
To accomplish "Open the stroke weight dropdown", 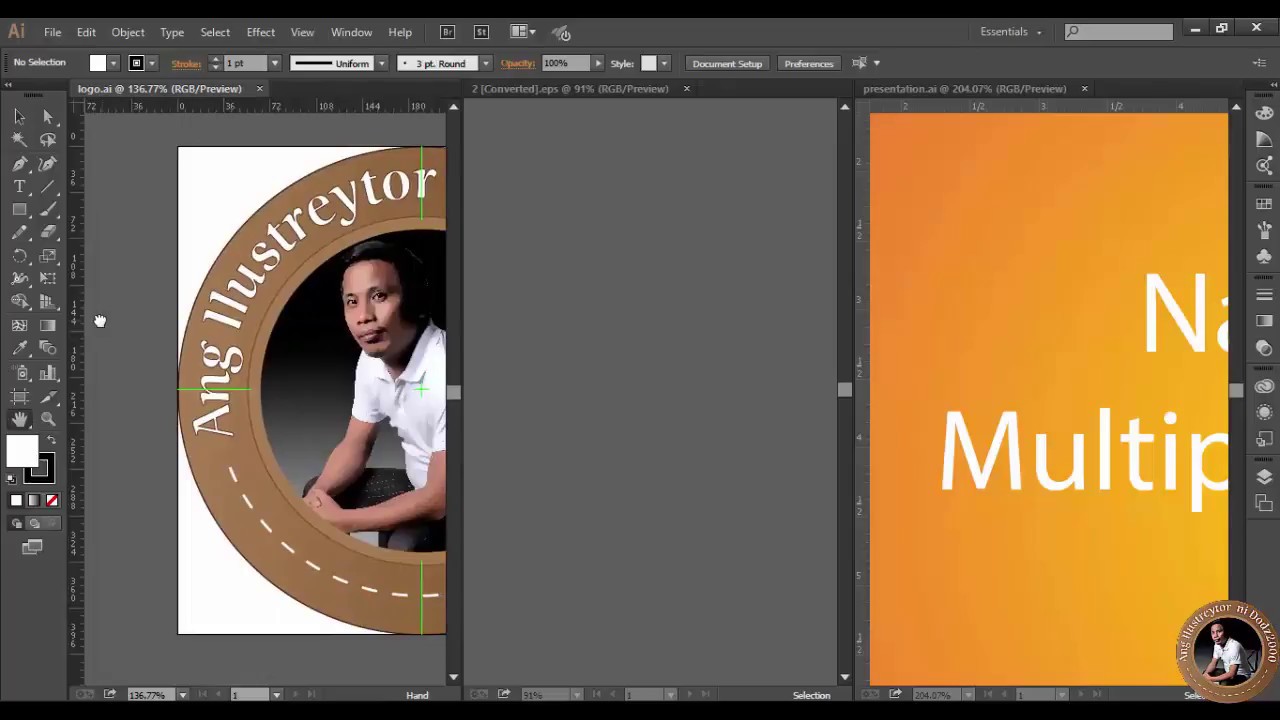I will (275, 63).
